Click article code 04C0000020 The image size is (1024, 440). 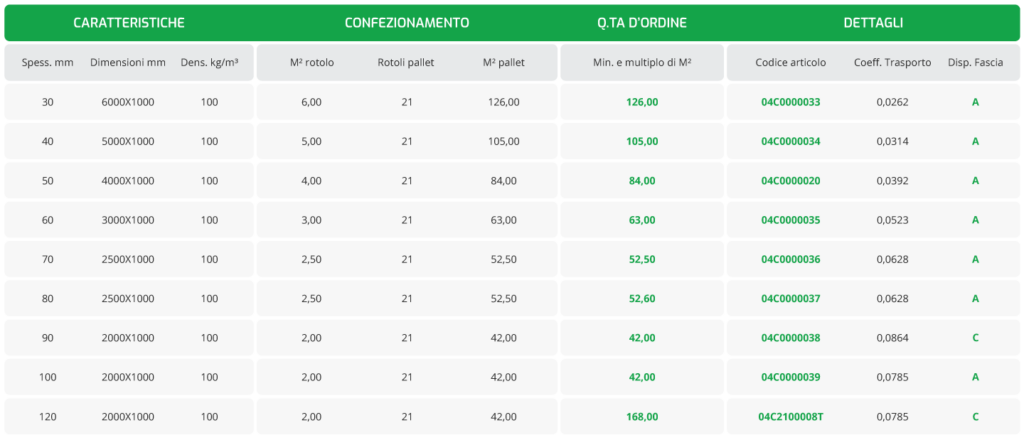tap(790, 181)
